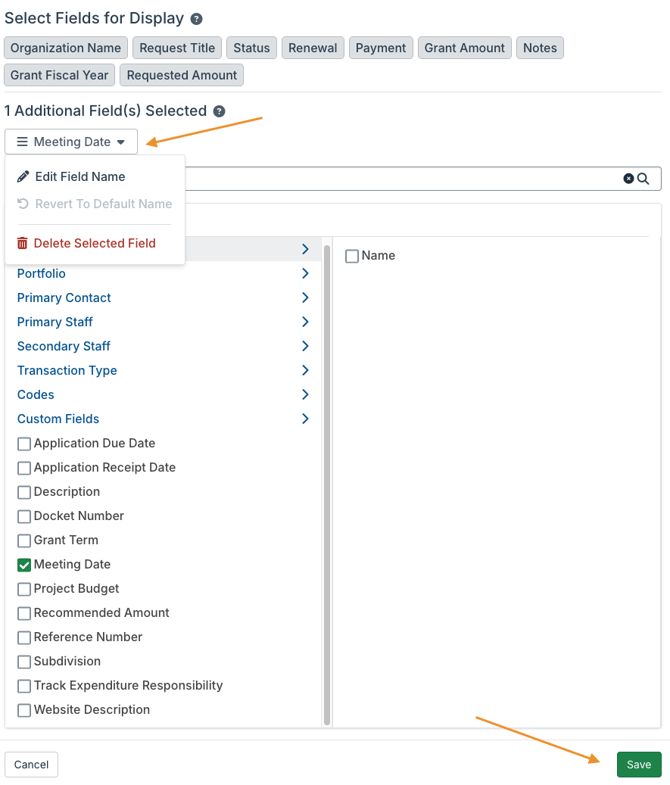
Task: Click the hamburger icon on Meeting Date button
Action: pyautogui.click(x=22, y=142)
